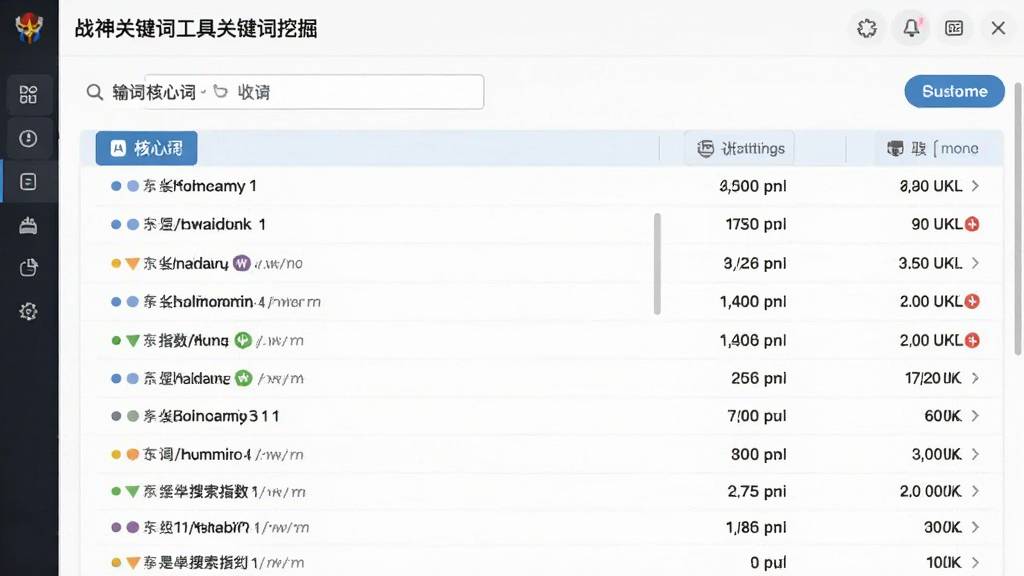The width and height of the screenshot is (1024, 576).
Task: Click the 1750 pnl value
Action: point(756,224)
